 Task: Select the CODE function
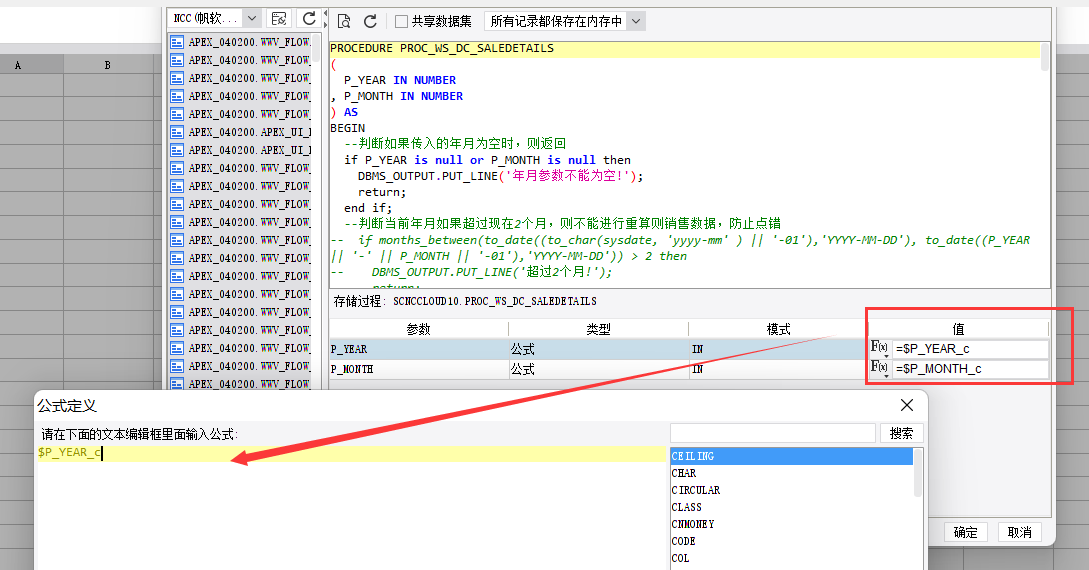coord(792,541)
